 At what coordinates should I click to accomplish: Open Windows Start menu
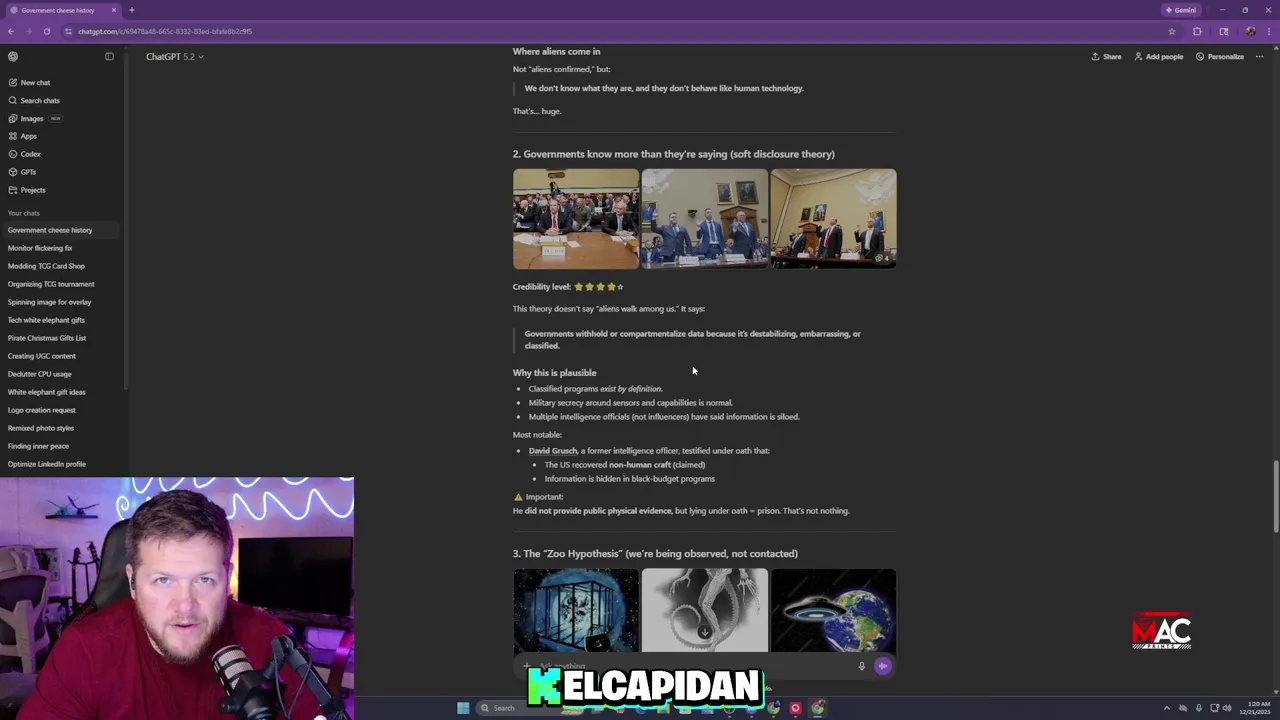tap(463, 708)
